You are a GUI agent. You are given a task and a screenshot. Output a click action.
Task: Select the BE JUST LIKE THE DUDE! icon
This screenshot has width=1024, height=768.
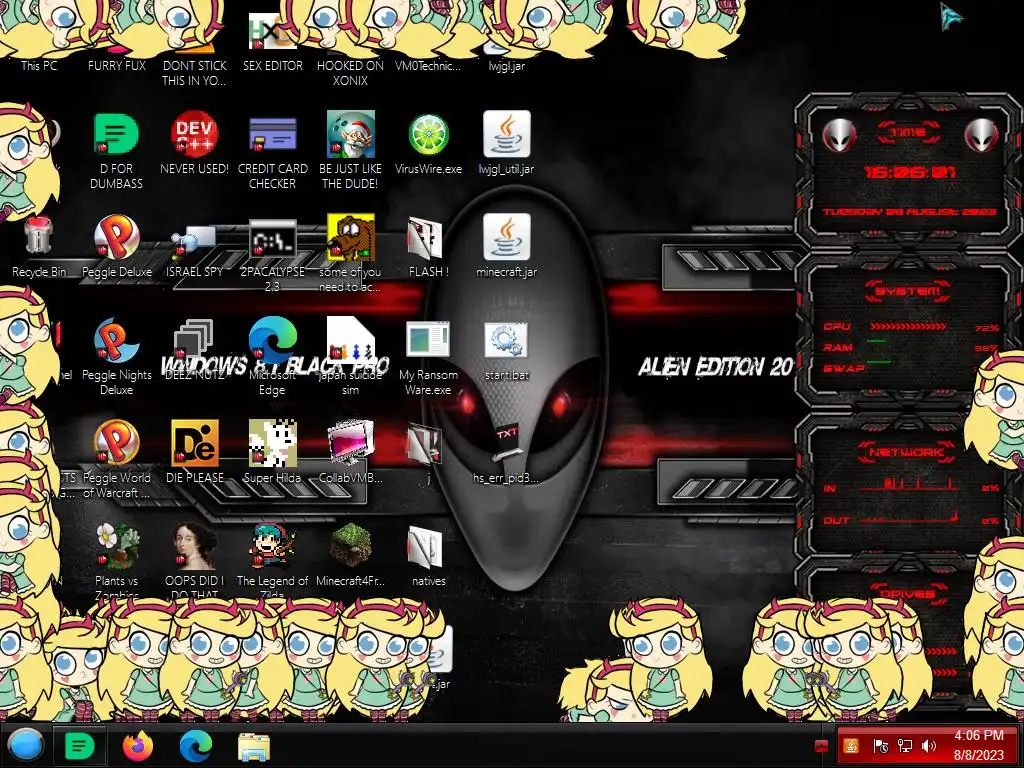tap(351, 134)
